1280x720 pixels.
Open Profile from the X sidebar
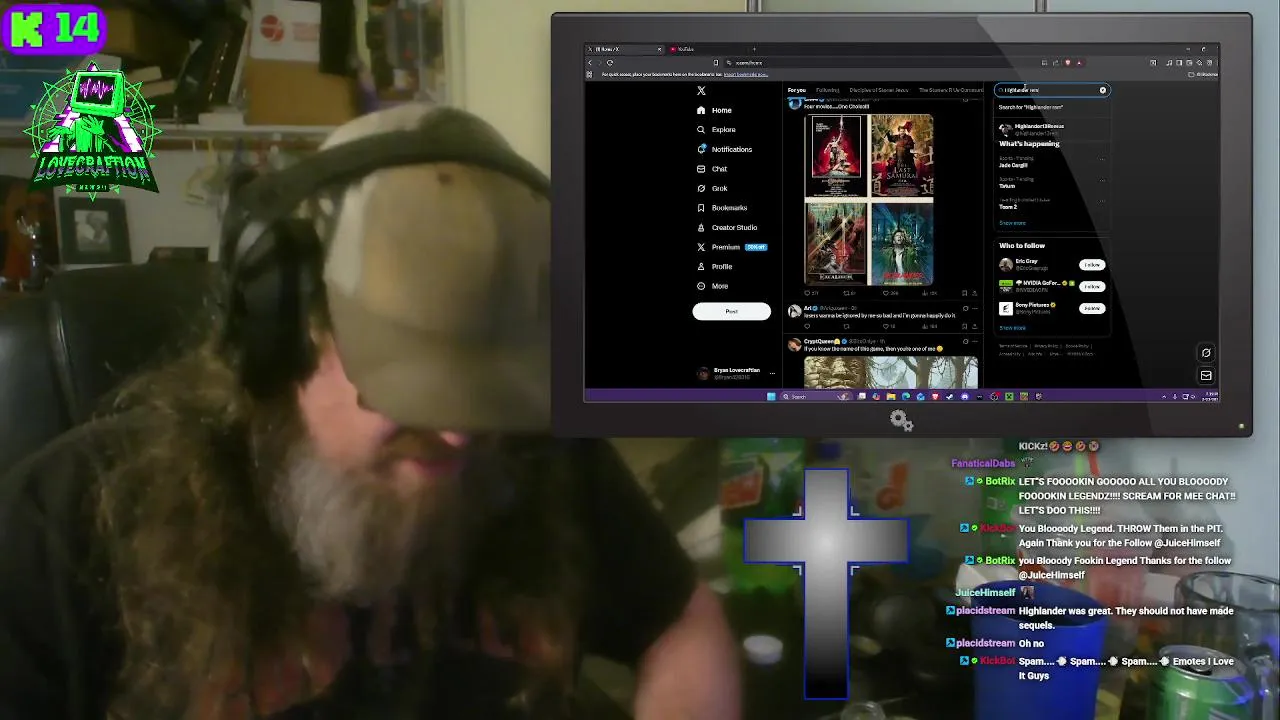click(714, 266)
